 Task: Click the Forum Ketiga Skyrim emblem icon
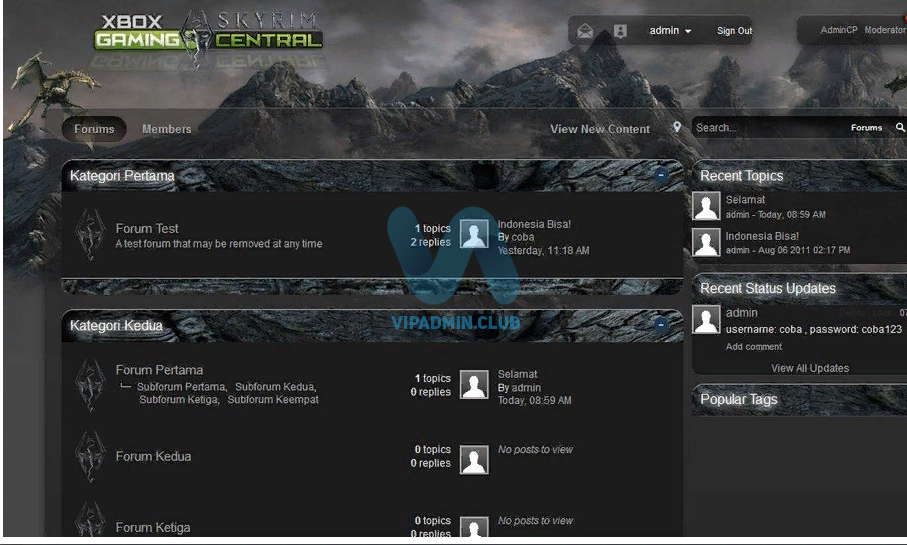(x=90, y=519)
